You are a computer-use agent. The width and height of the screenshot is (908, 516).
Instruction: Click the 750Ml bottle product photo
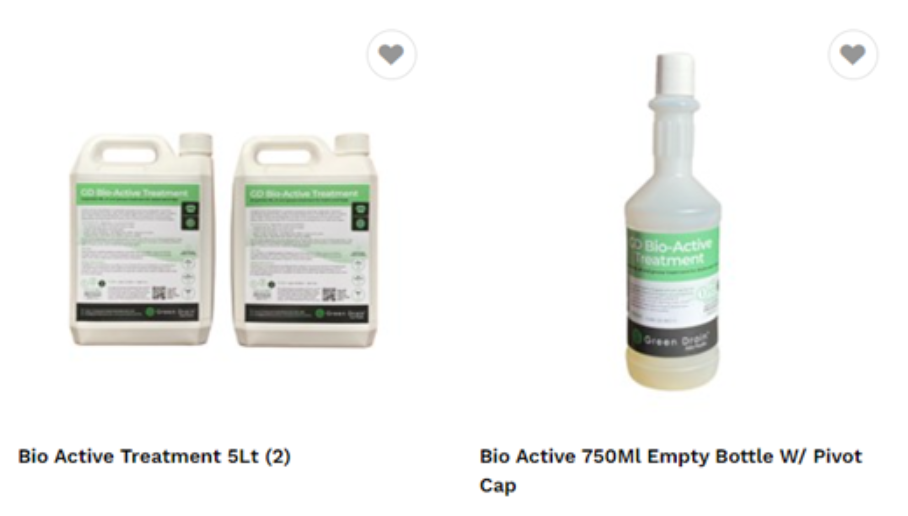point(673,220)
